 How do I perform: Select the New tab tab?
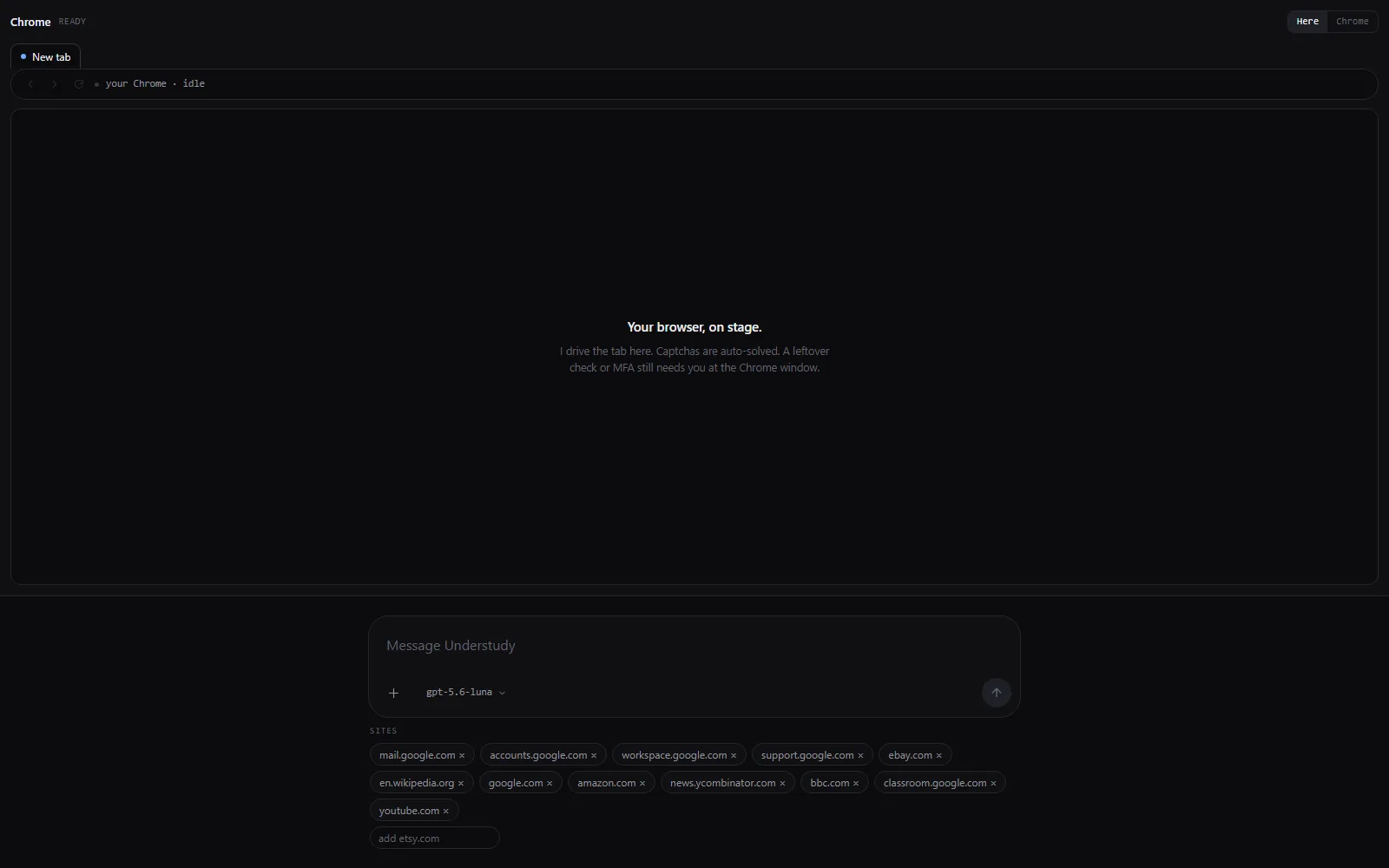click(x=45, y=57)
